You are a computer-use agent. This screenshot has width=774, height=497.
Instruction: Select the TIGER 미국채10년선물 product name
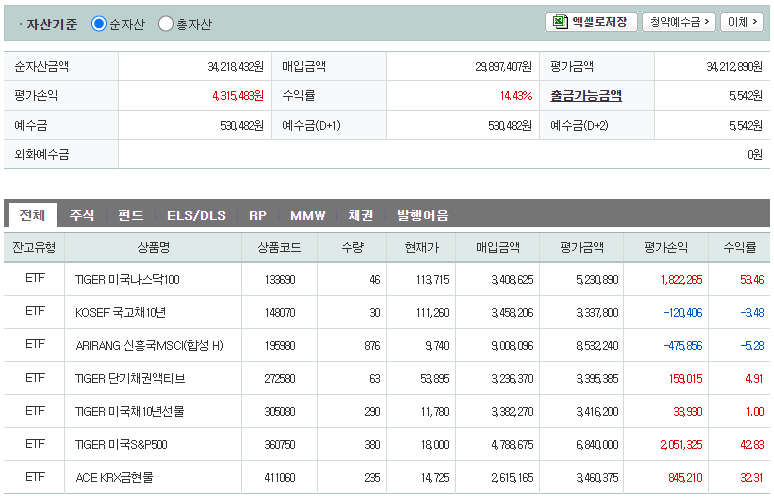point(129,412)
